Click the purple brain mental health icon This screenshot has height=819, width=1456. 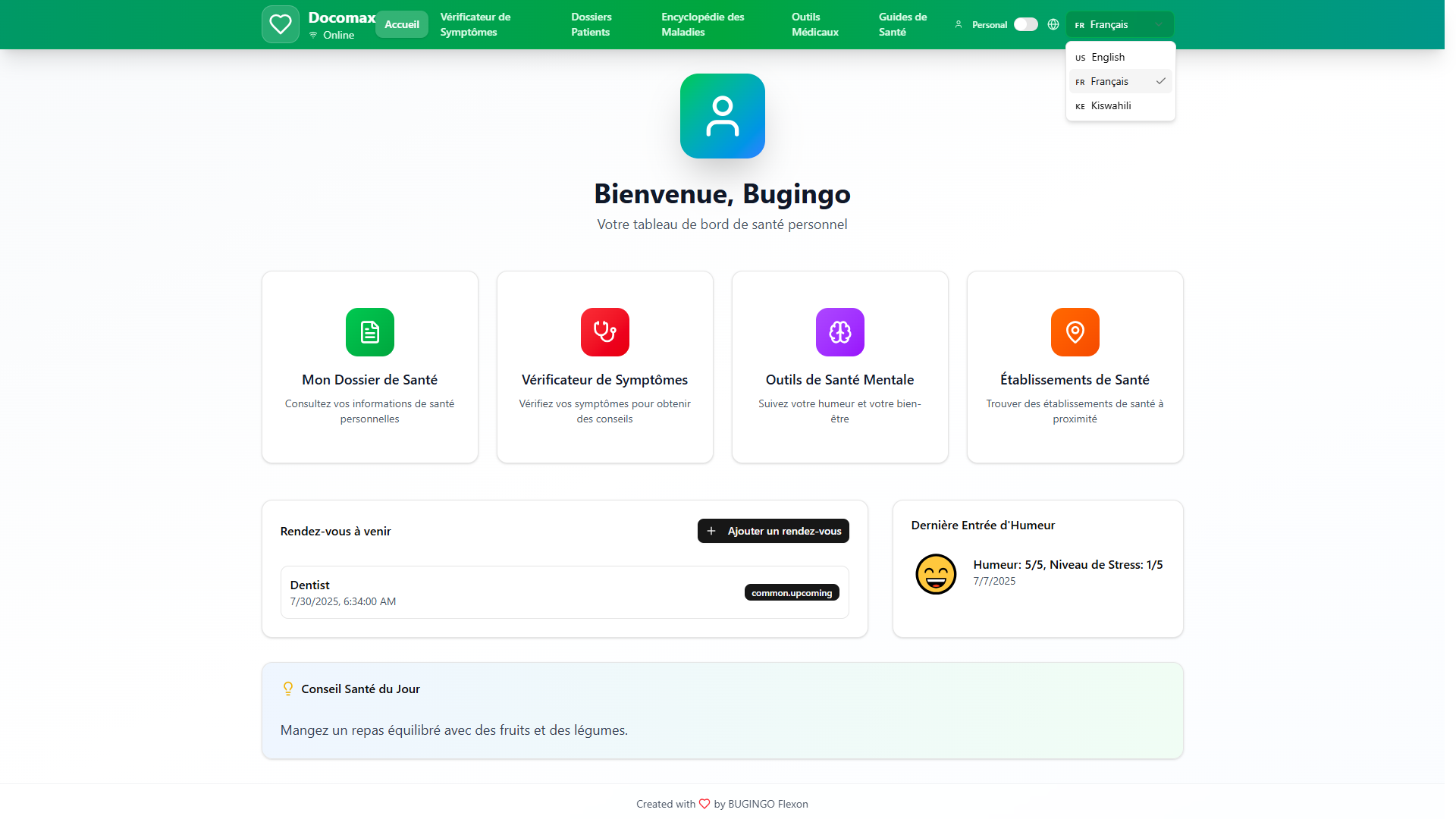(x=839, y=332)
